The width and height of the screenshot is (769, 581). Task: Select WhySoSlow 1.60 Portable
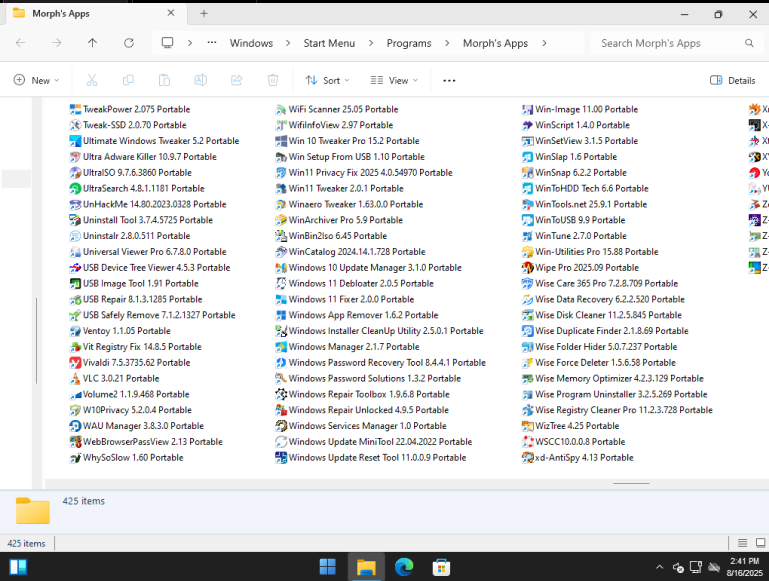pyautogui.click(x=127, y=457)
